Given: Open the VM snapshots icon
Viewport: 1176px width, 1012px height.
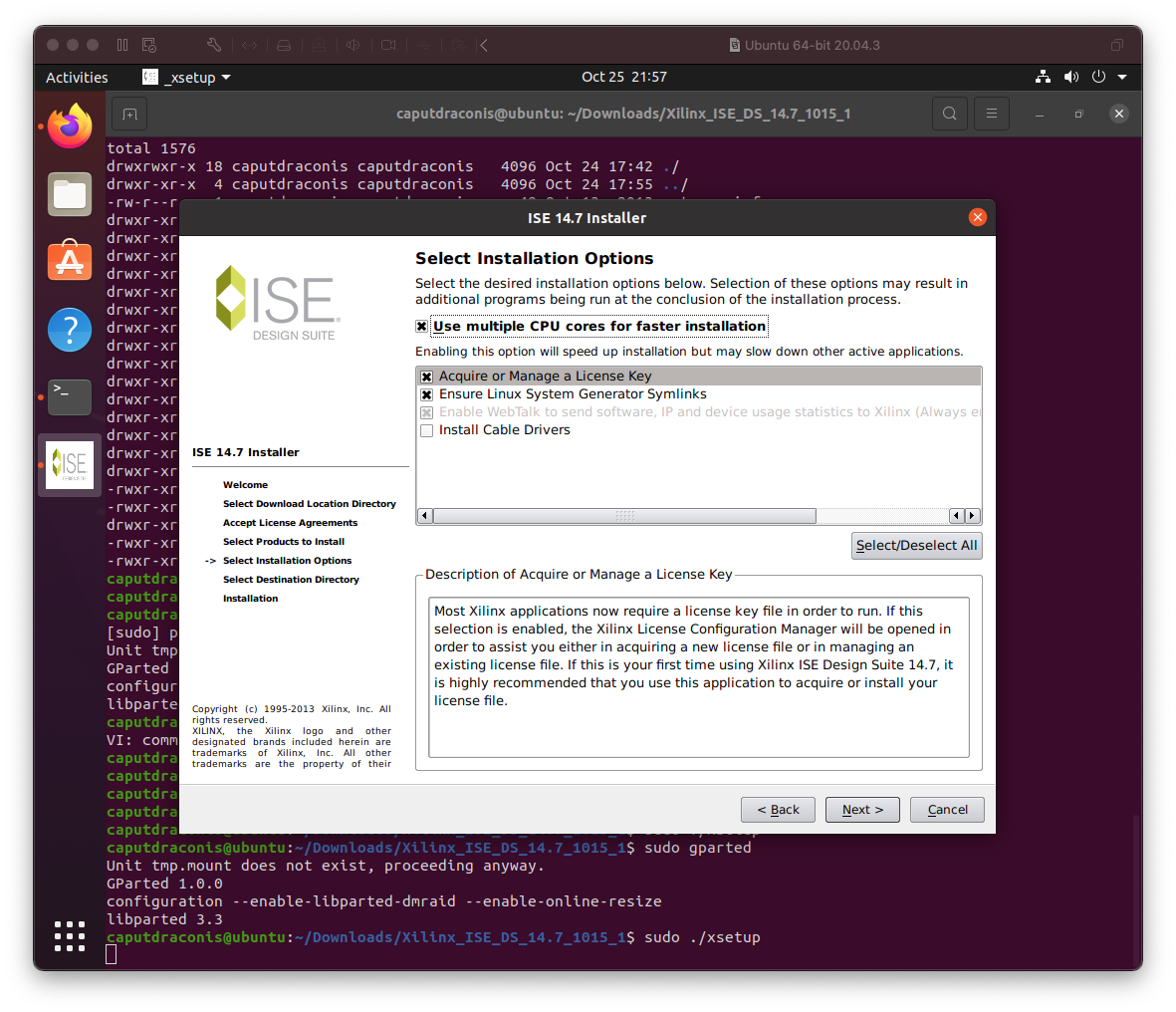Looking at the screenshot, I should 149,45.
